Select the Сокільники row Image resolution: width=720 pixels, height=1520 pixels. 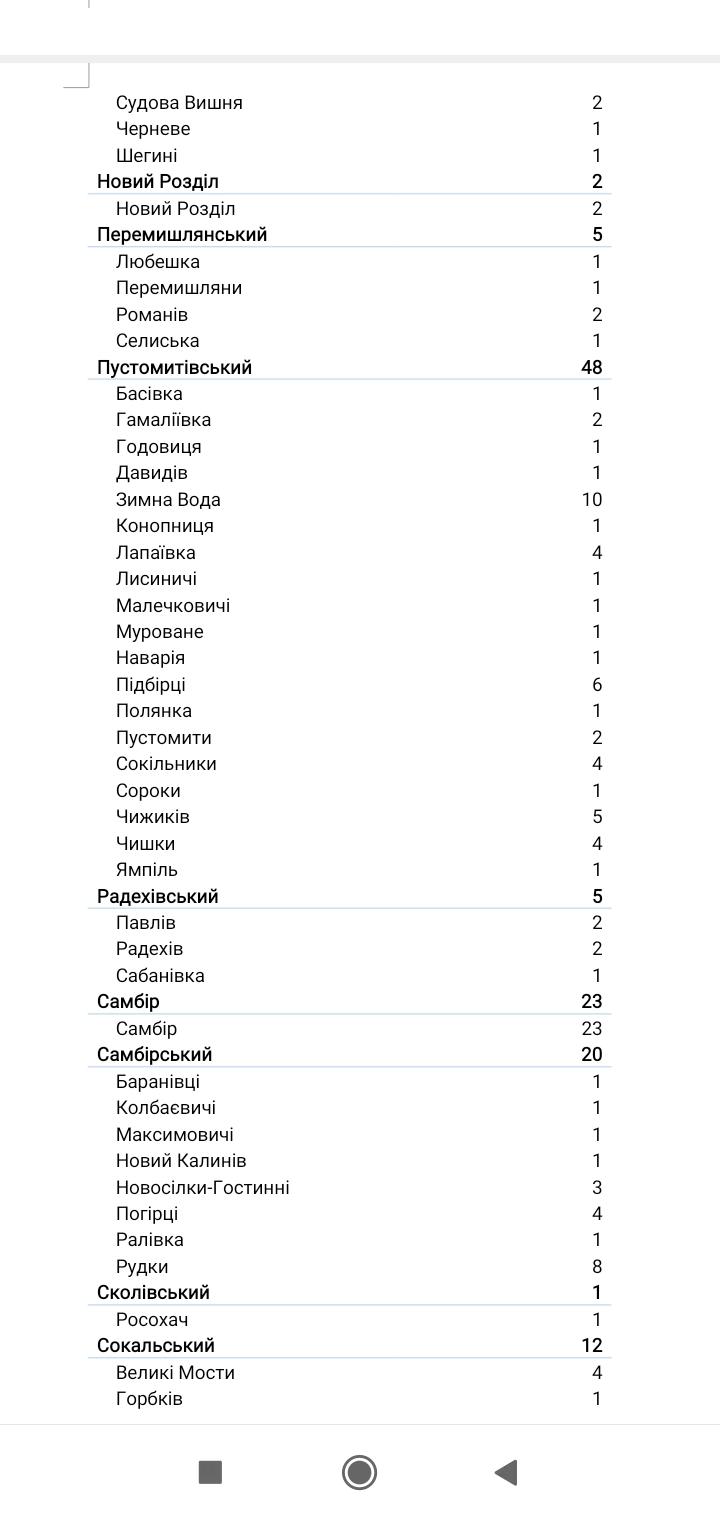click(x=166, y=763)
